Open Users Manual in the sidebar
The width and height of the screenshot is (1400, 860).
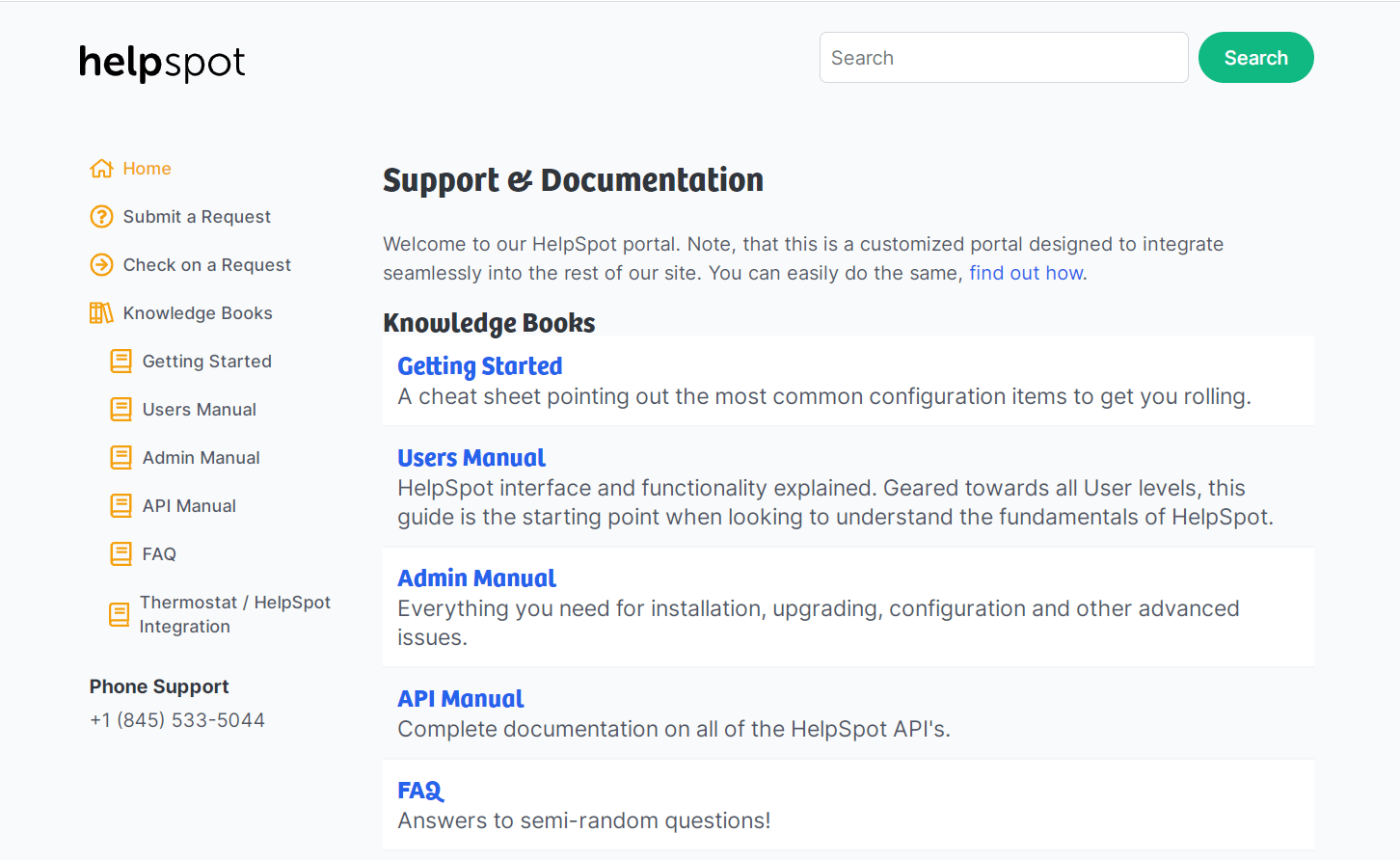(x=199, y=410)
